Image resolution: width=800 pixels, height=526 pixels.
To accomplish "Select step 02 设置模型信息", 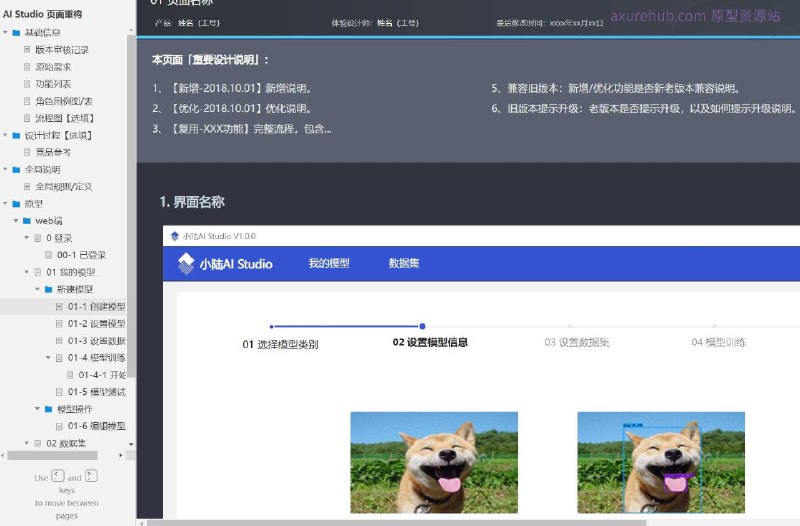I will click(430, 342).
